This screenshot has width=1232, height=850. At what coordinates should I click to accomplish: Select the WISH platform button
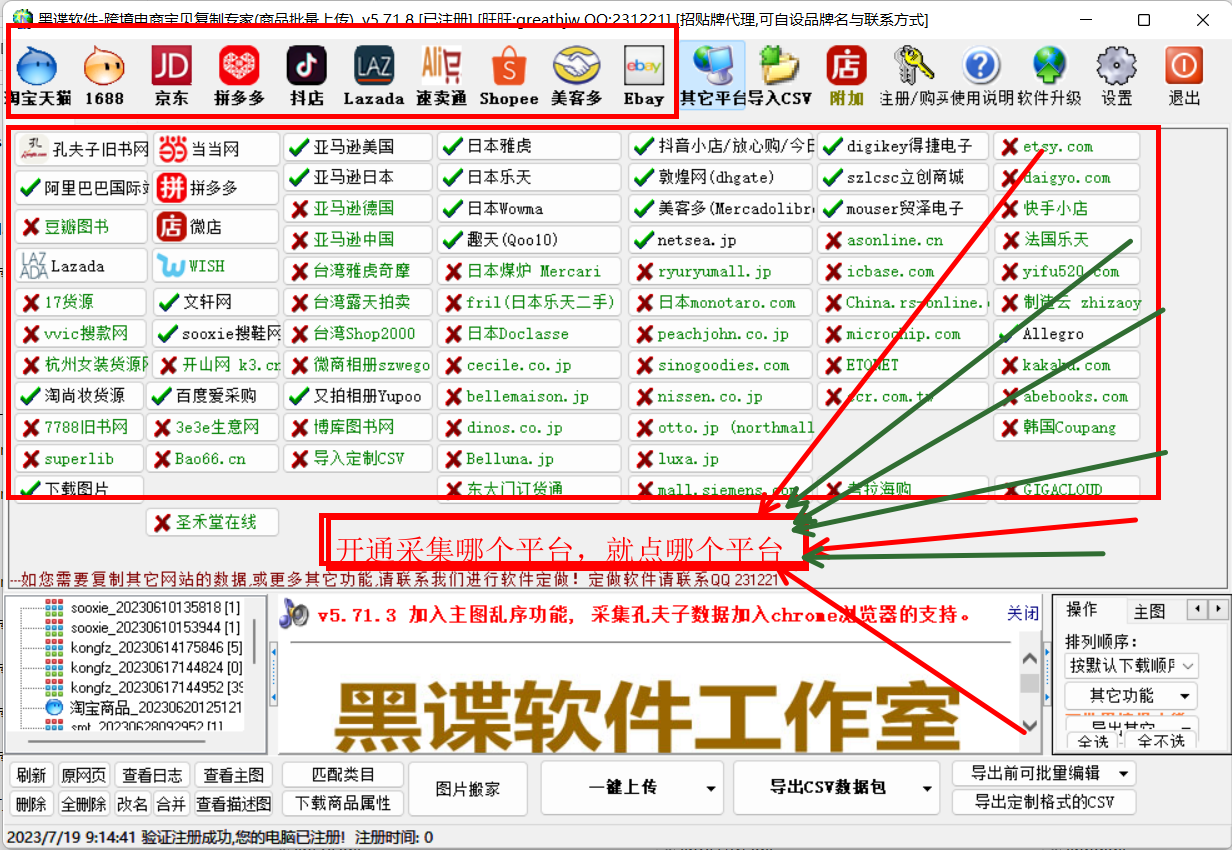216,266
